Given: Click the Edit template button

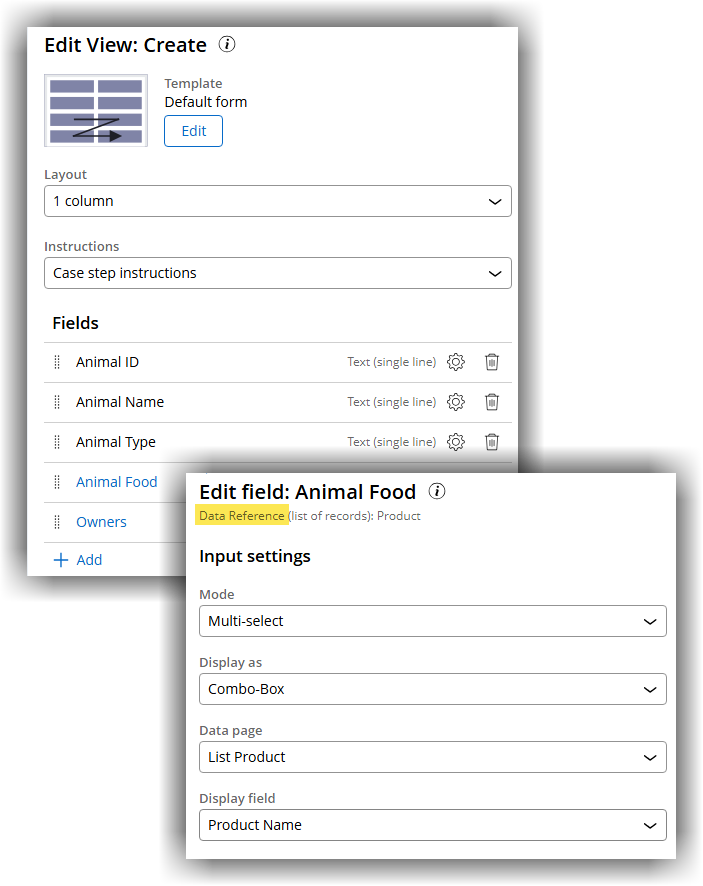Looking at the screenshot, I should pyautogui.click(x=193, y=131).
